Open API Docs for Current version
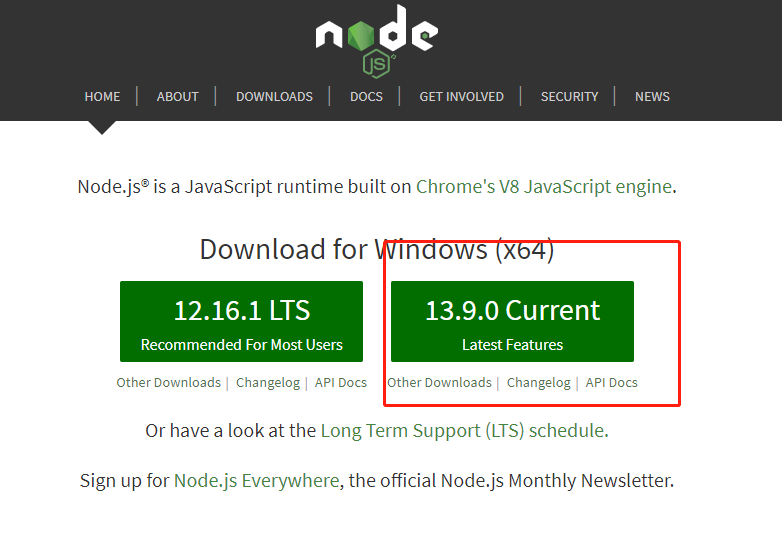Screen dimensions: 782x545 click(x=611, y=383)
